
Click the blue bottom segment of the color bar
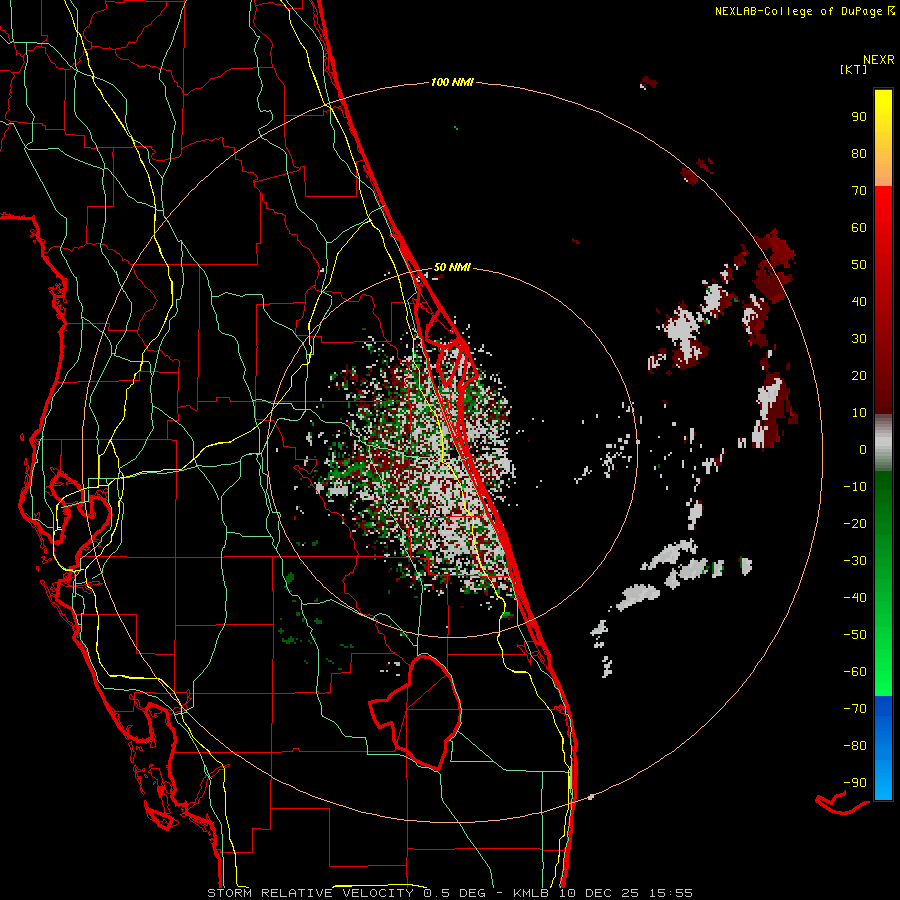pyautogui.click(x=883, y=747)
